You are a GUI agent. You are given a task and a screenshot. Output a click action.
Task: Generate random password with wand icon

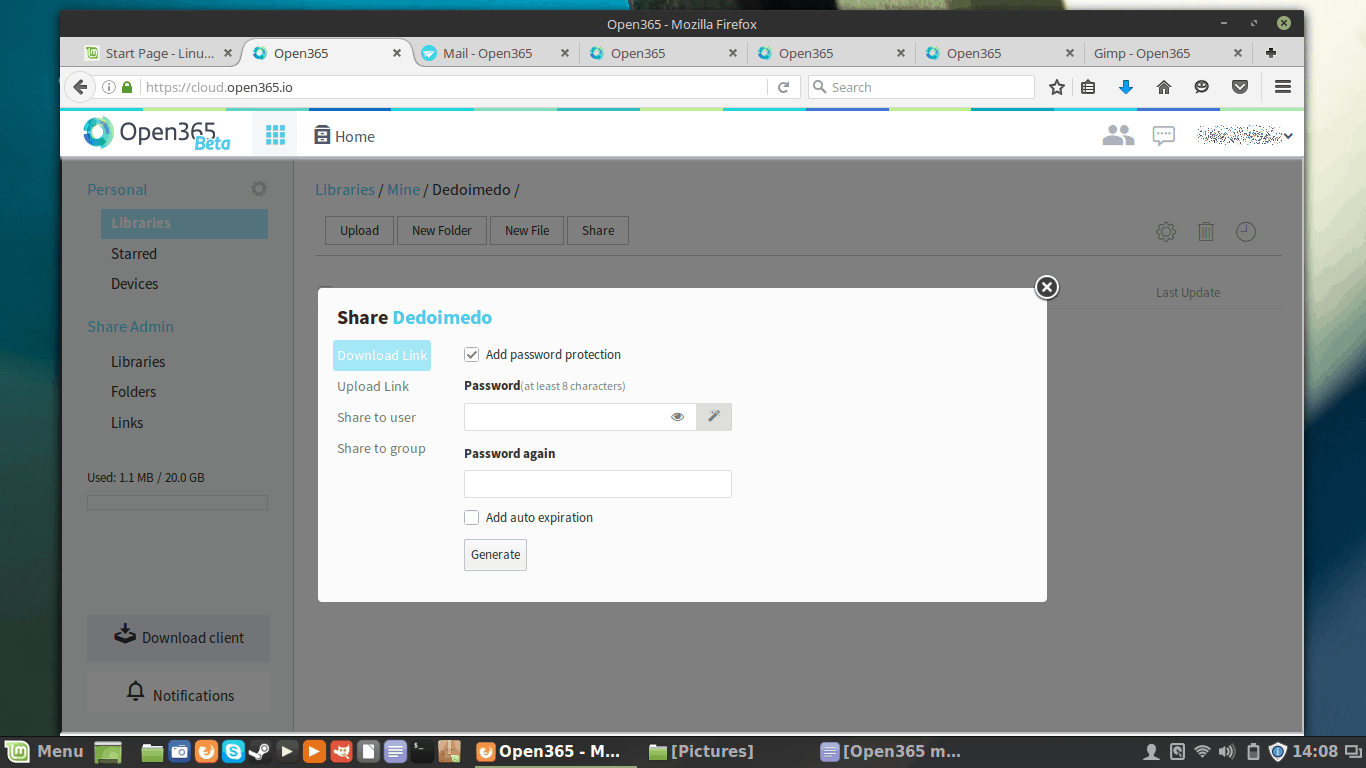tap(714, 417)
